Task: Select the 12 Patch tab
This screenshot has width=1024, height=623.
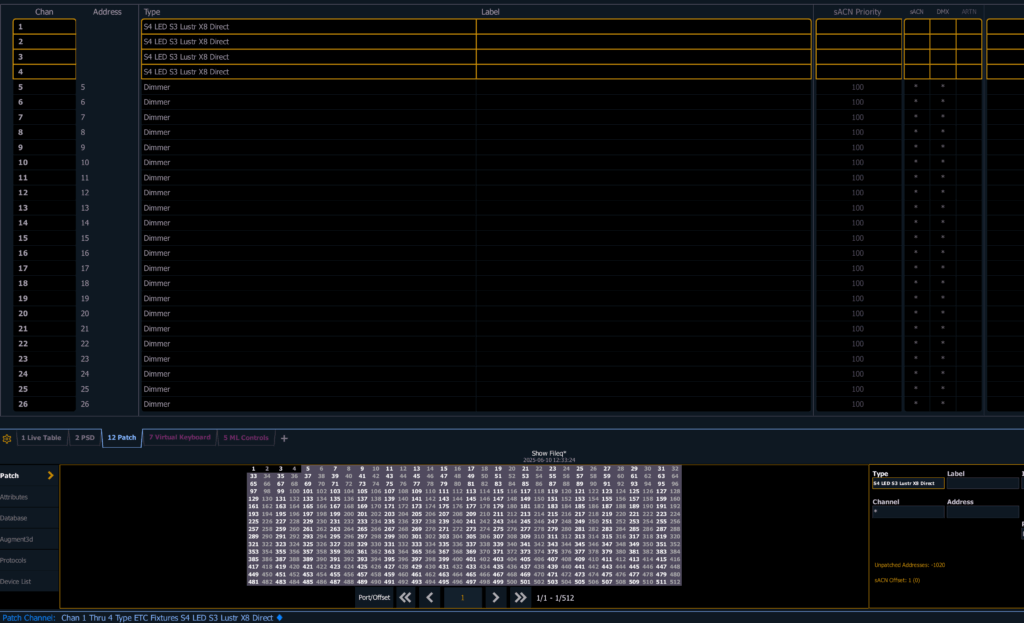Action: tap(122, 438)
